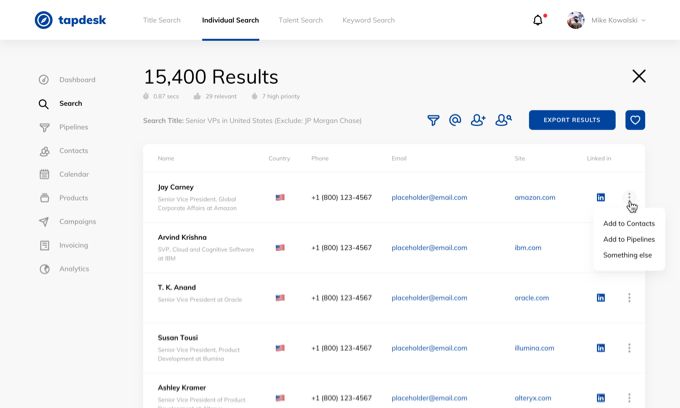Switch to the Keyword Search tab
This screenshot has width=680, height=408.
click(x=369, y=20)
